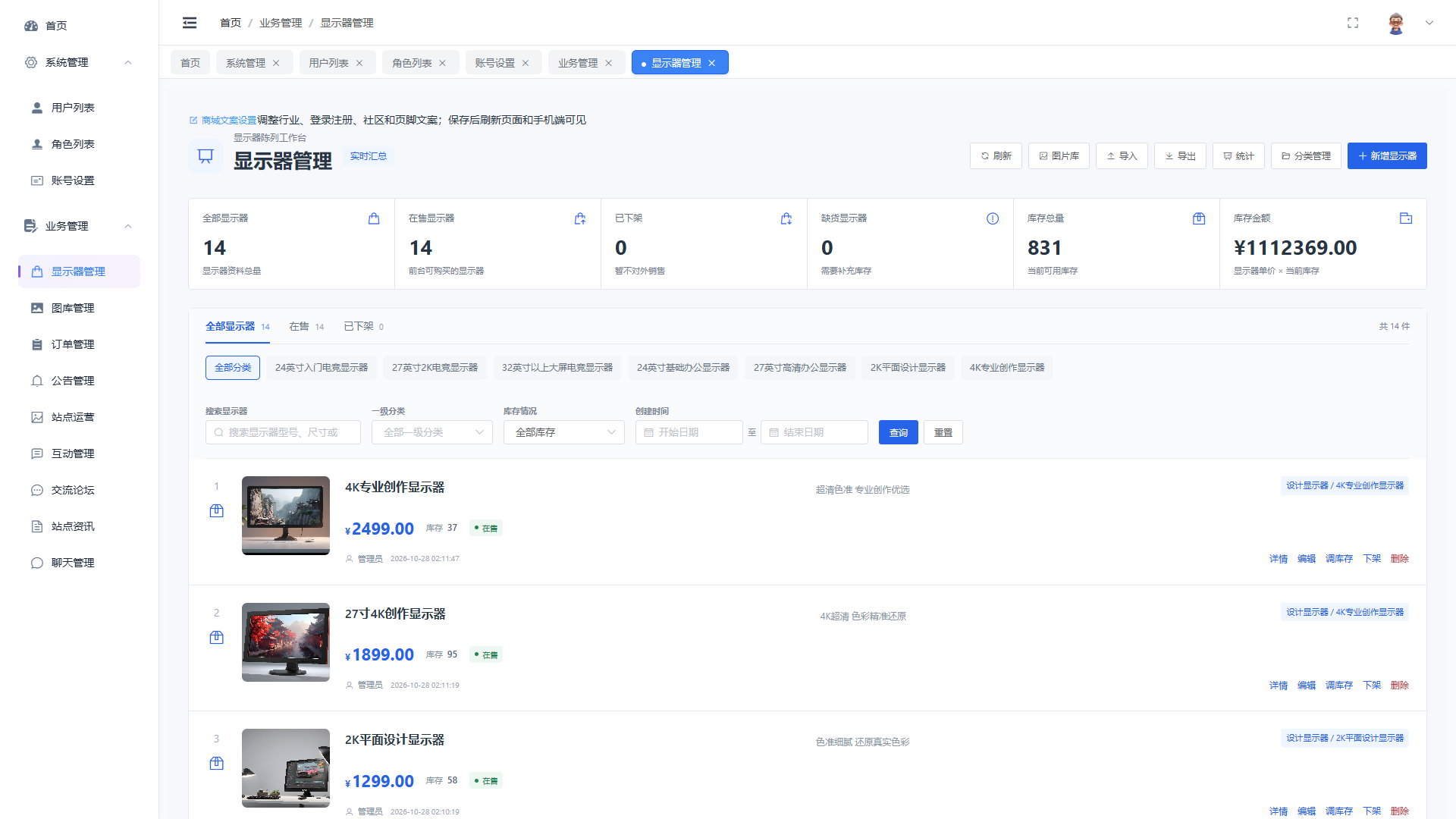This screenshot has height=819, width=1456.
Task: Click the 库存总量 card icon
Action: click(x=1199, y=218)
